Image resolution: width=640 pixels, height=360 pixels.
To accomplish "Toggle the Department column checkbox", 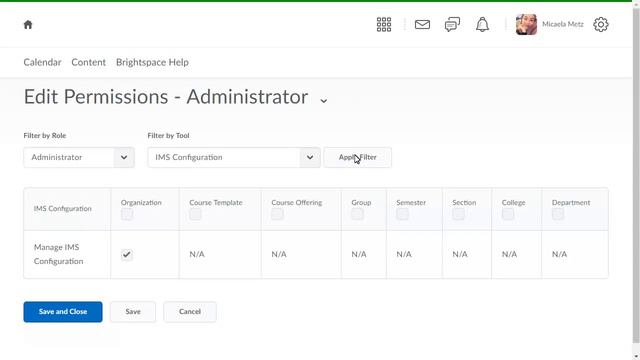I will (558, 214).
